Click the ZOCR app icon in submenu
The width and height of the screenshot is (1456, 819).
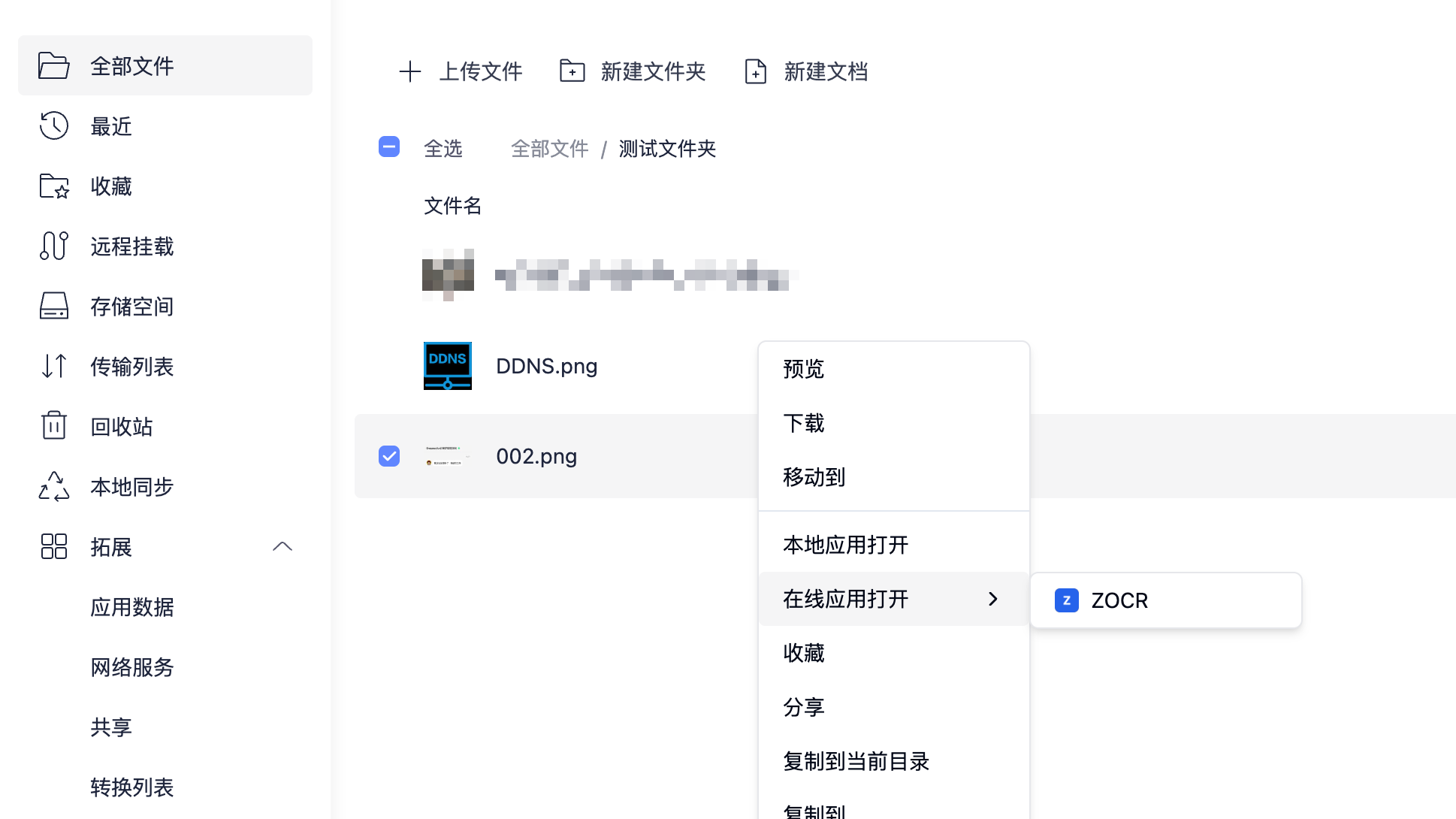(x=1067, y=600)
